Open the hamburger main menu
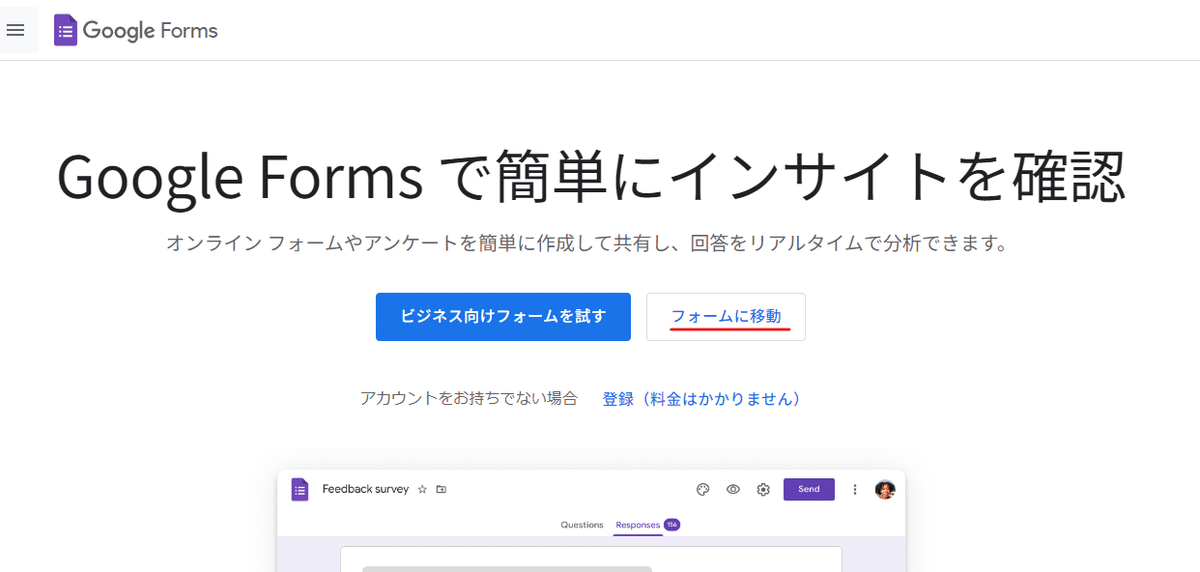 (15, 30)
